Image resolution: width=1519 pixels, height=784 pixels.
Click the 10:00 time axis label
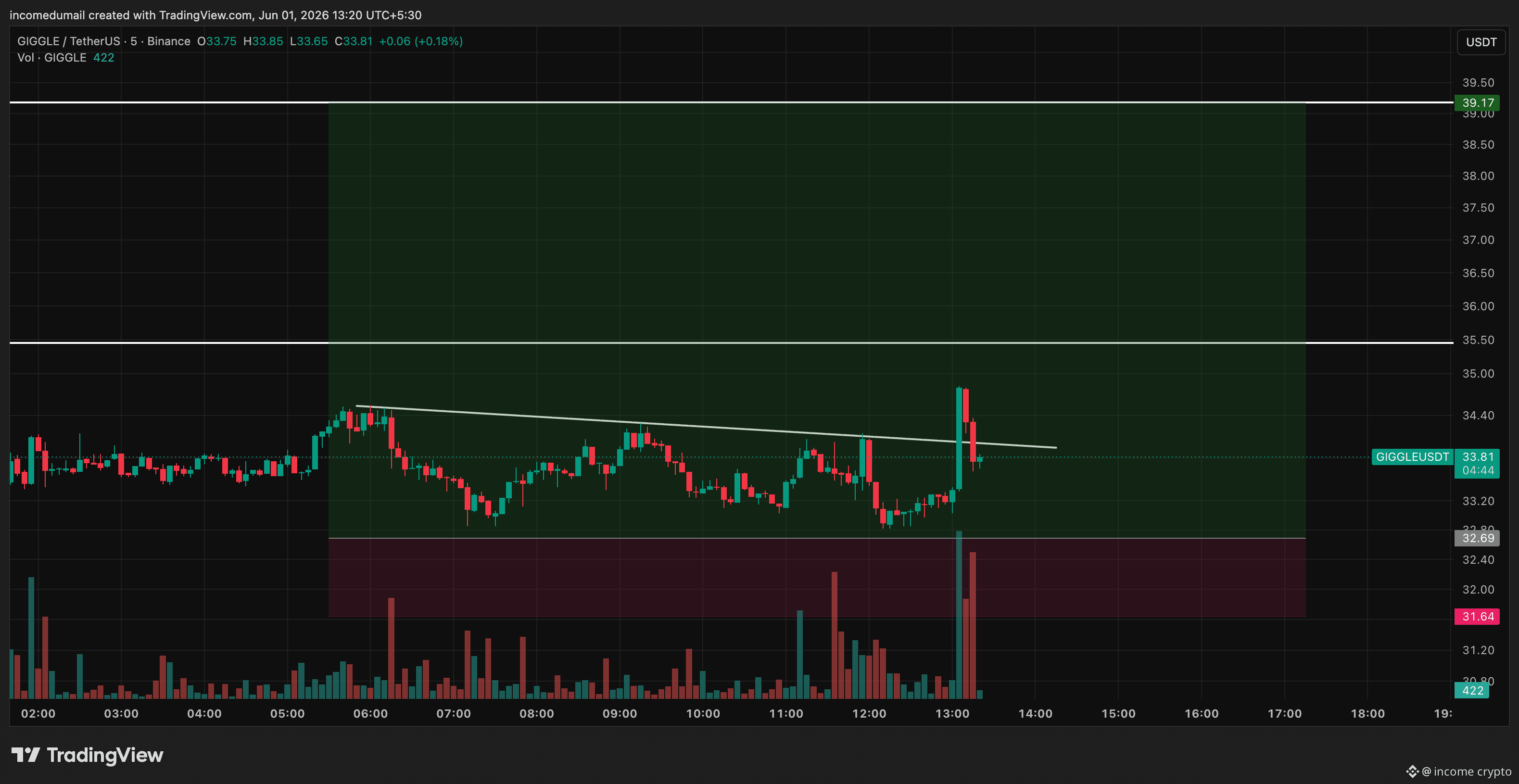click(703, 713)
